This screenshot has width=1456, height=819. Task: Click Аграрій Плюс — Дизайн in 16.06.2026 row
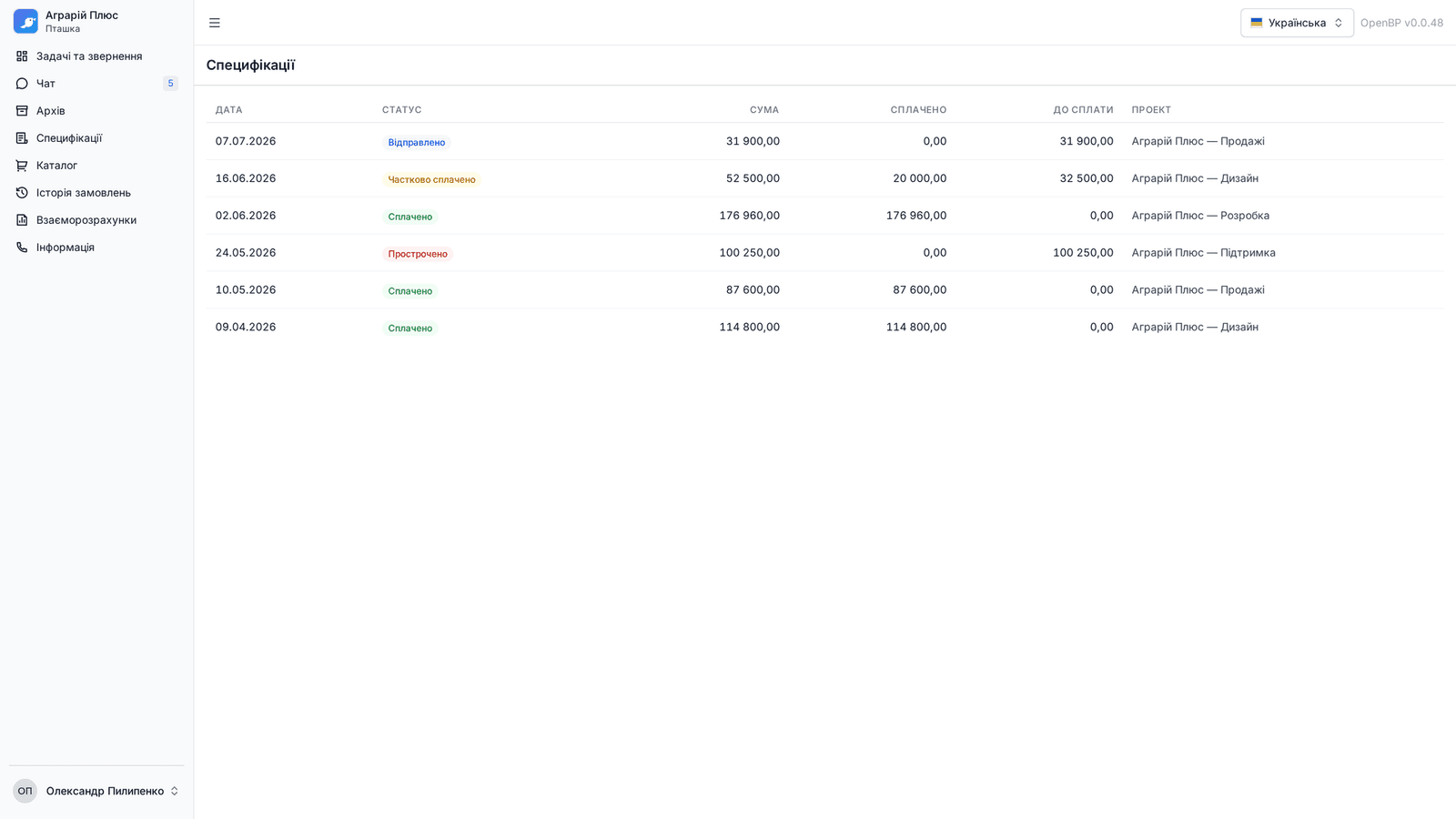click(1195, 178)
